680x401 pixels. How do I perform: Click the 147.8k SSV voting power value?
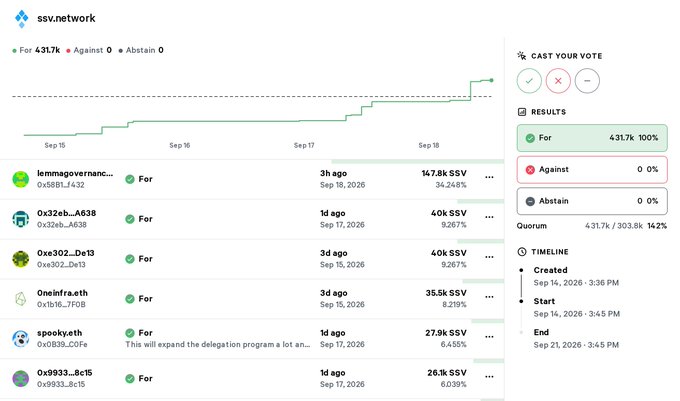444,173
